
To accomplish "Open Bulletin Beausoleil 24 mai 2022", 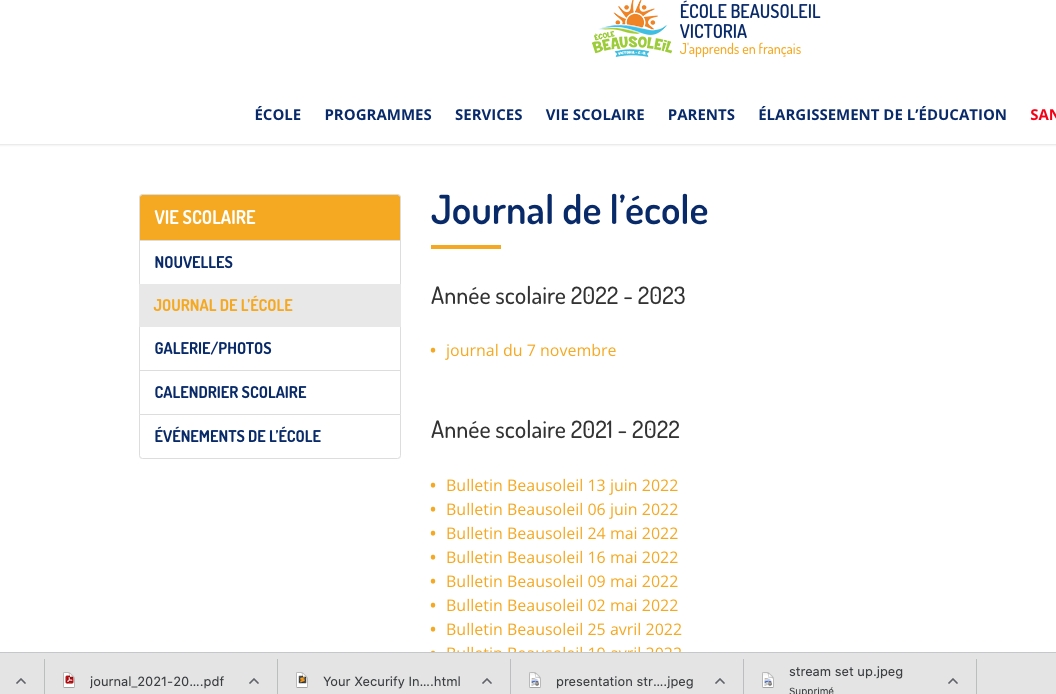I will point(562,533).
